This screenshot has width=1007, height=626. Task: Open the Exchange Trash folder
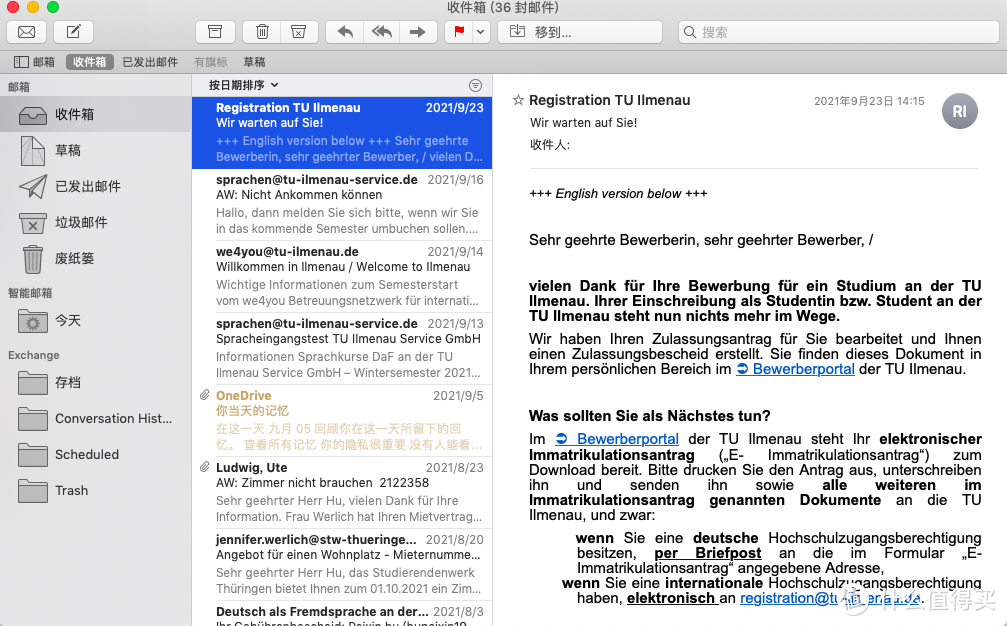[96, 491]
